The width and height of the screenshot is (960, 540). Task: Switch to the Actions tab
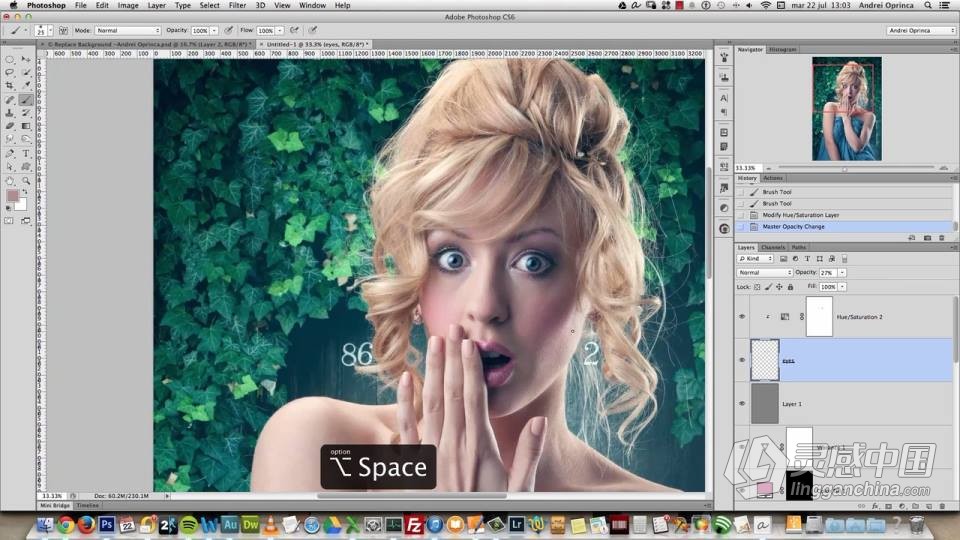[x=773, y=178]
